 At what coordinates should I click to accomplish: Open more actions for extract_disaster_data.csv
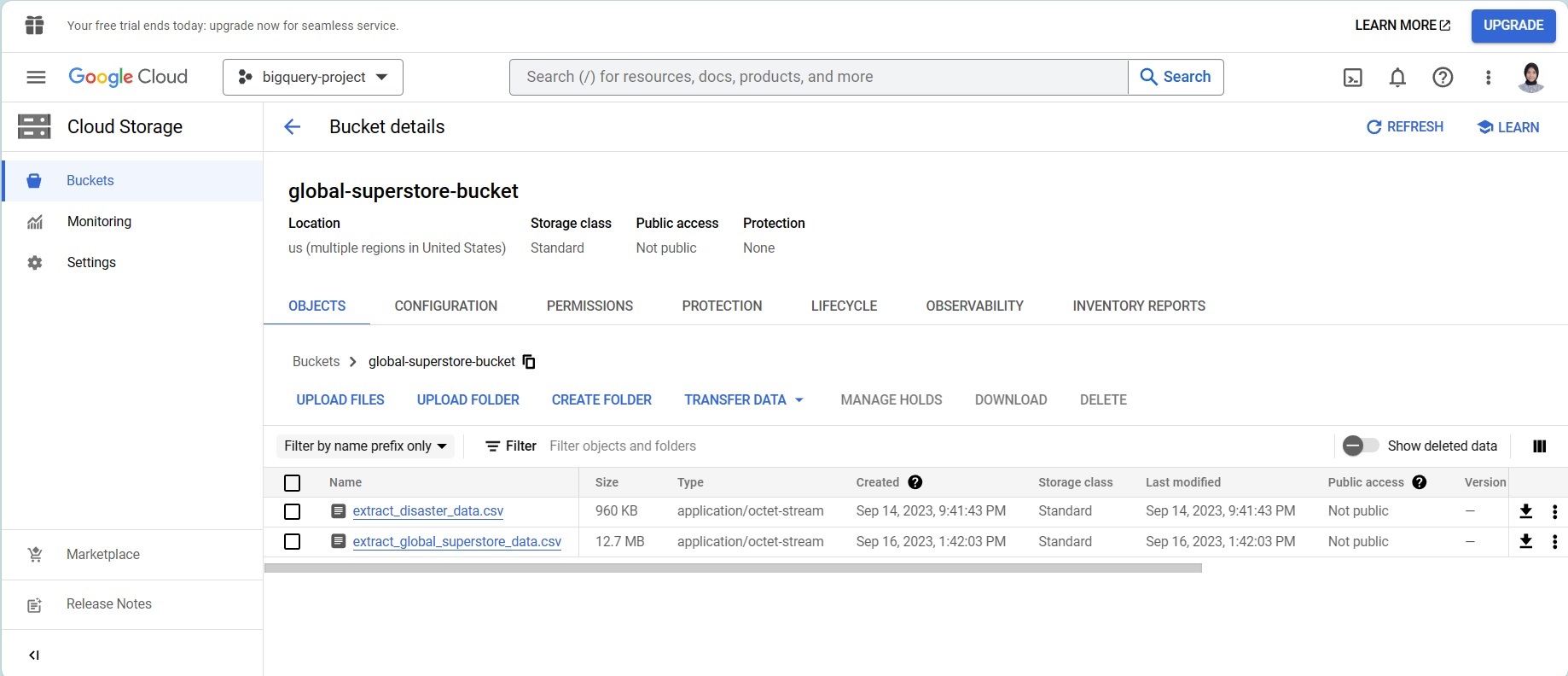(1554, 511)
